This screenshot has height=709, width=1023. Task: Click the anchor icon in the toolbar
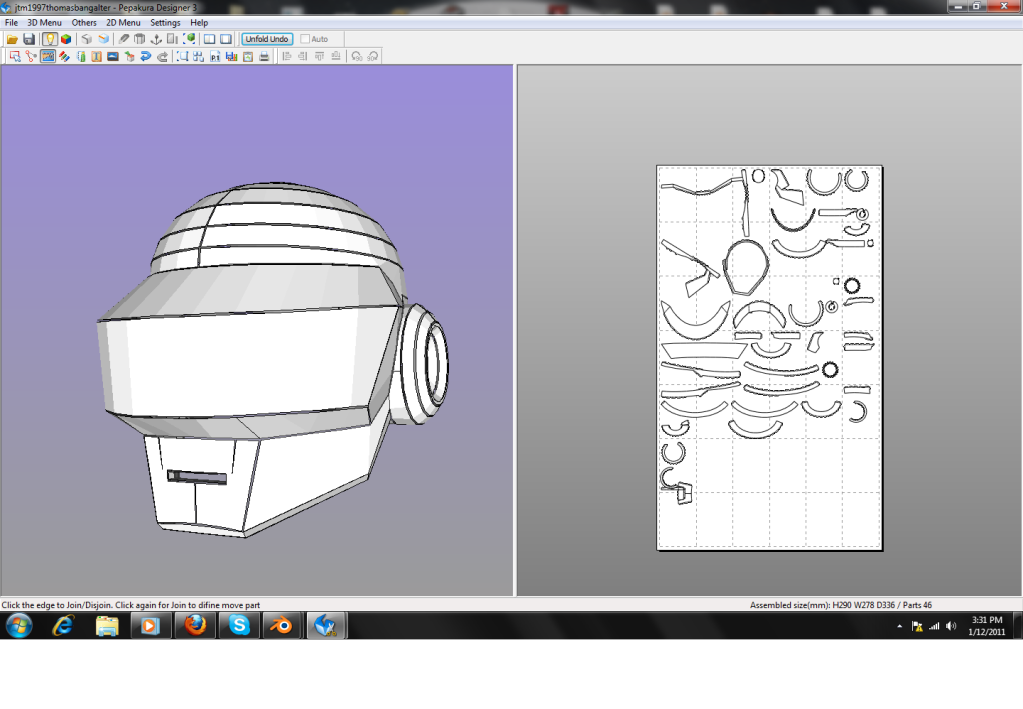coord(156,39)
